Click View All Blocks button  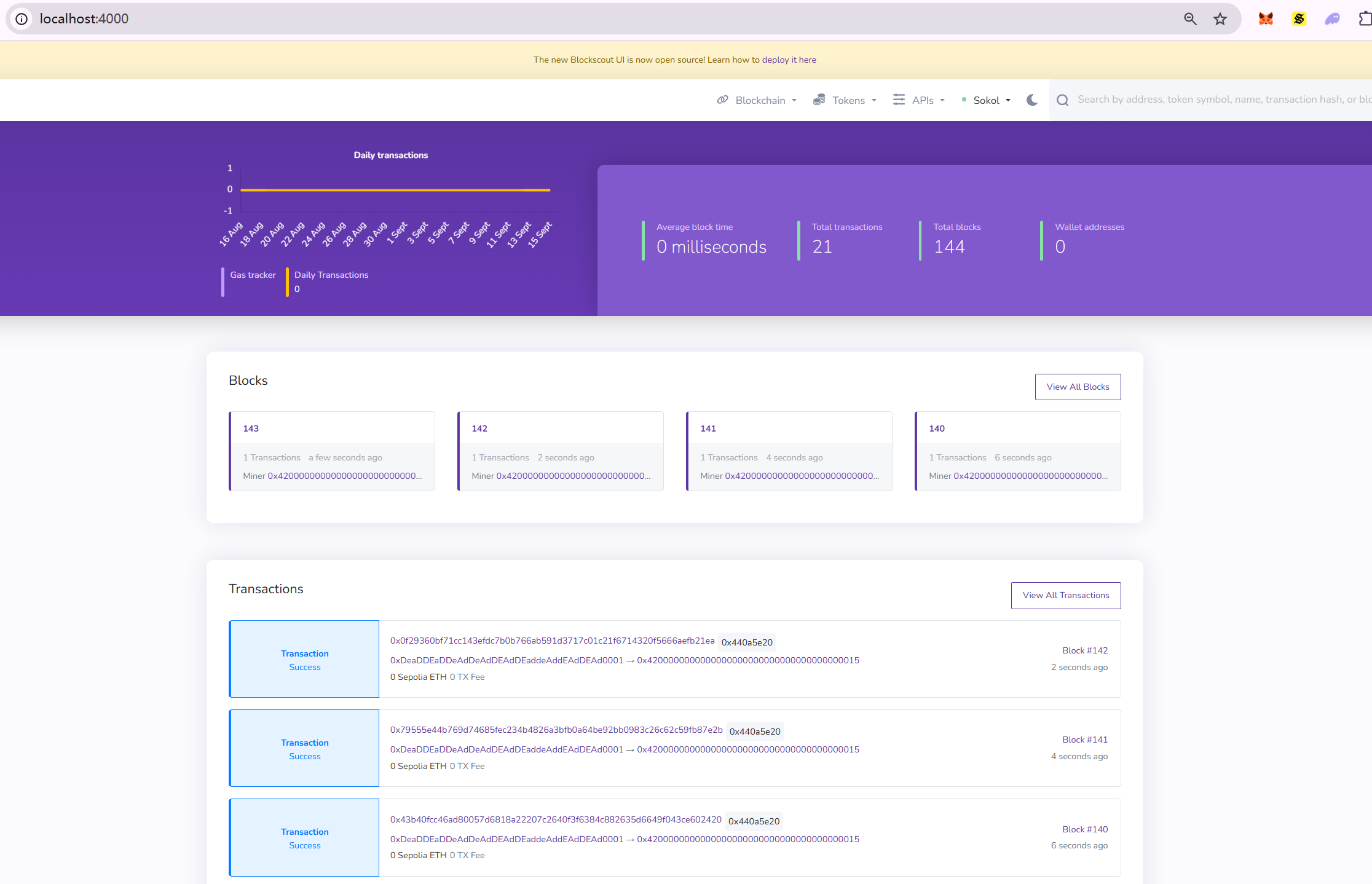point(1078,387)
